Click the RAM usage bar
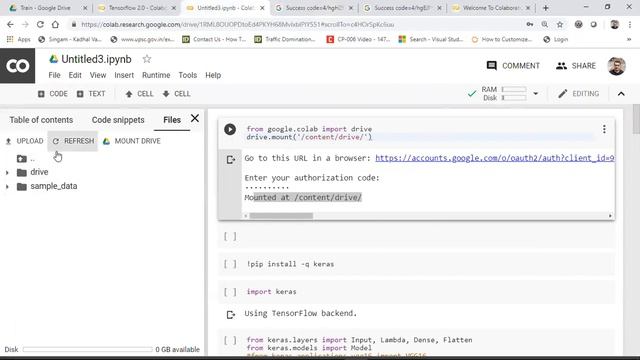The height and width of the screenshot is (360, 640). [x=514, y=89]
